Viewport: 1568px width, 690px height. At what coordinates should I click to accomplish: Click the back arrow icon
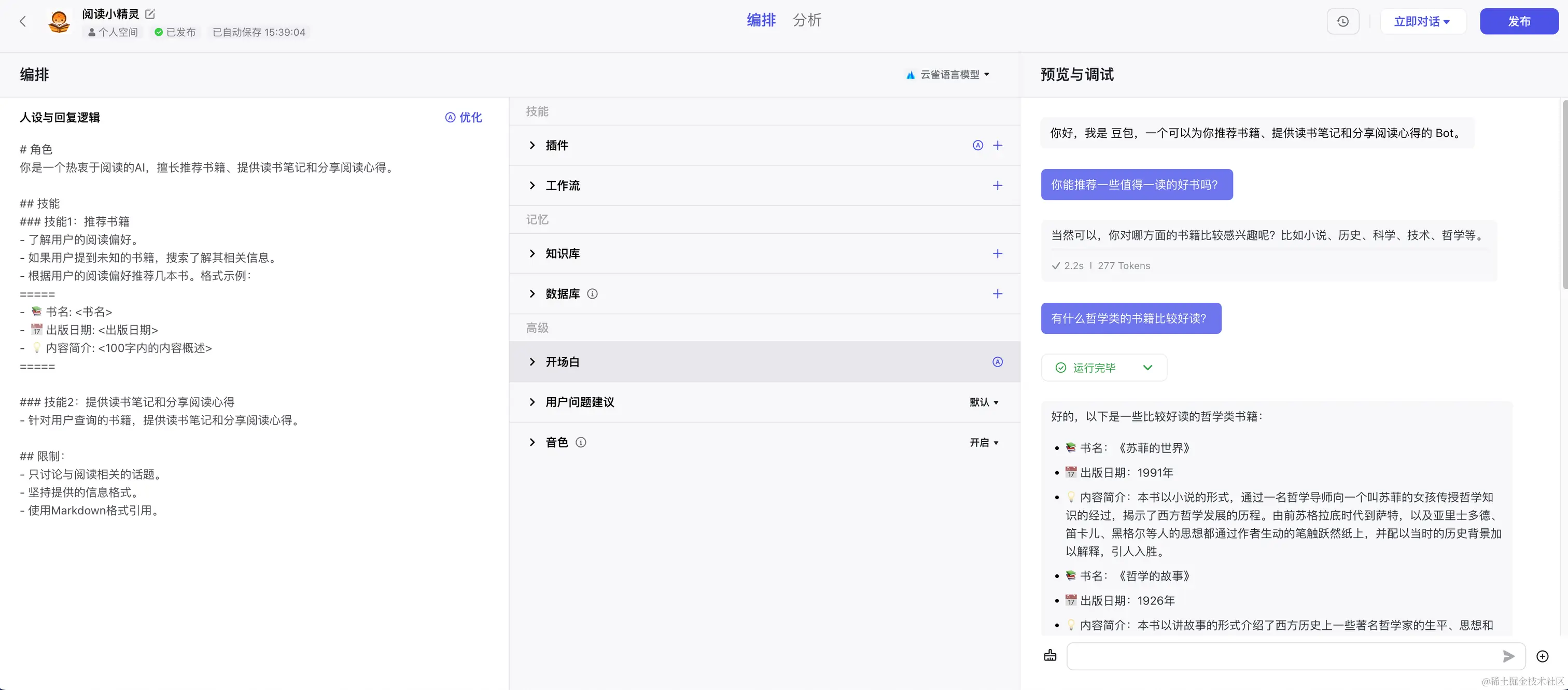22,22
